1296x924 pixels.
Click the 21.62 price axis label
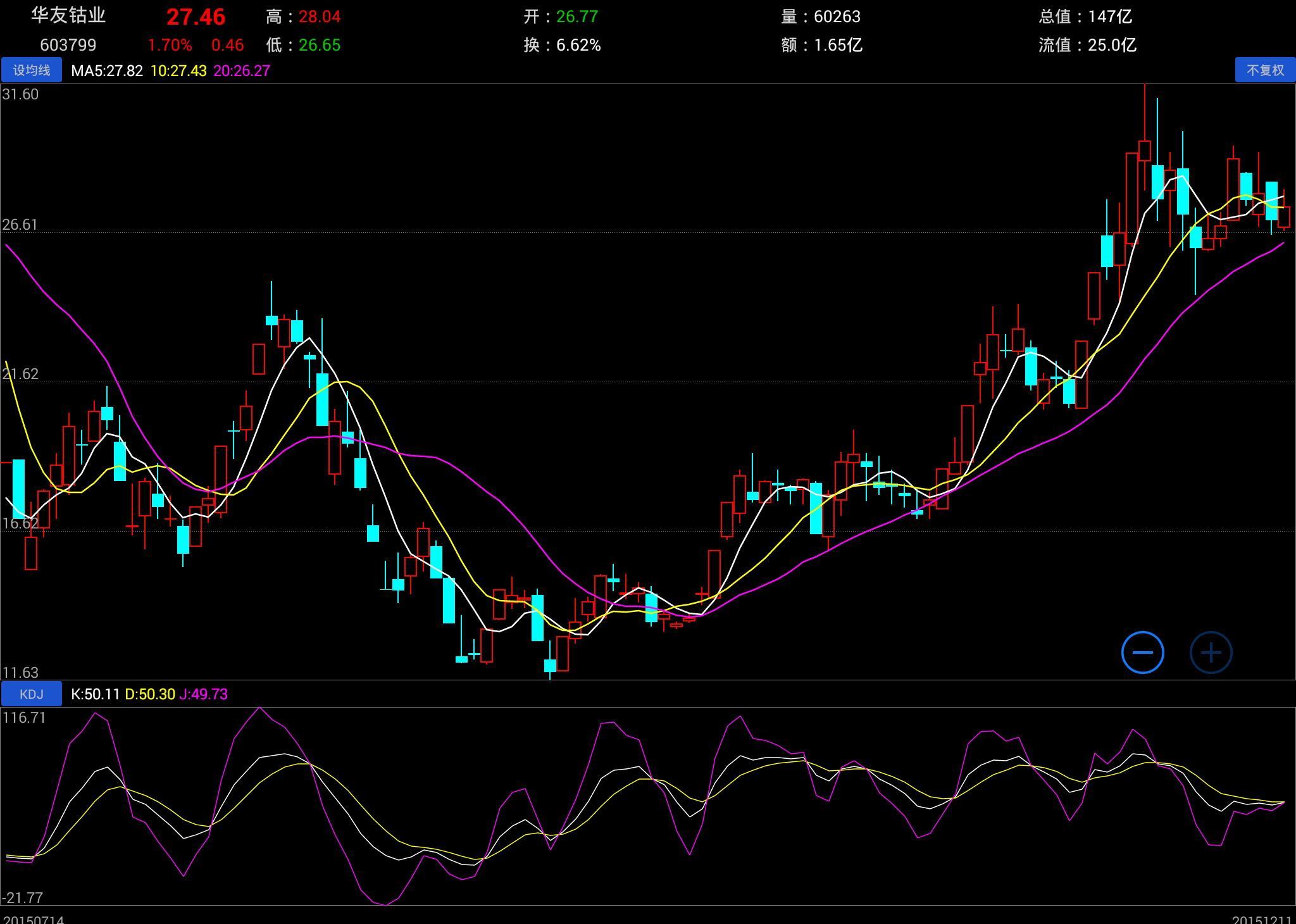[x=20, y=374]
